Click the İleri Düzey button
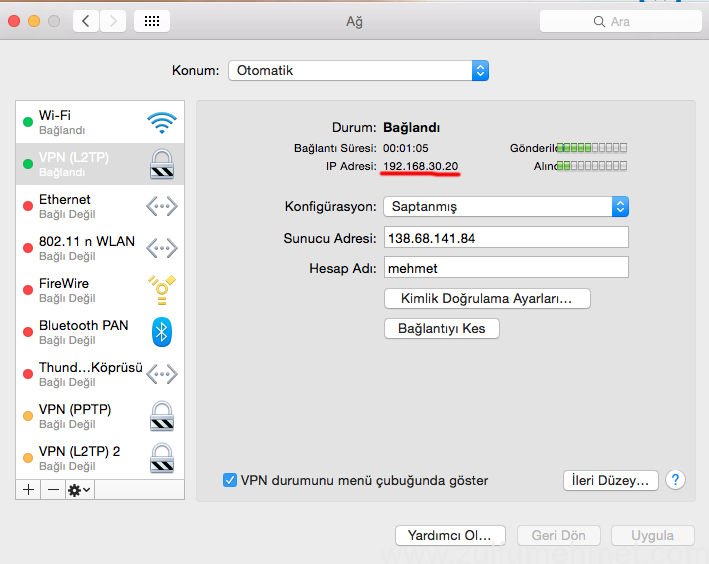The width and height of the screenshot is (709, 564). coord(610,480)
